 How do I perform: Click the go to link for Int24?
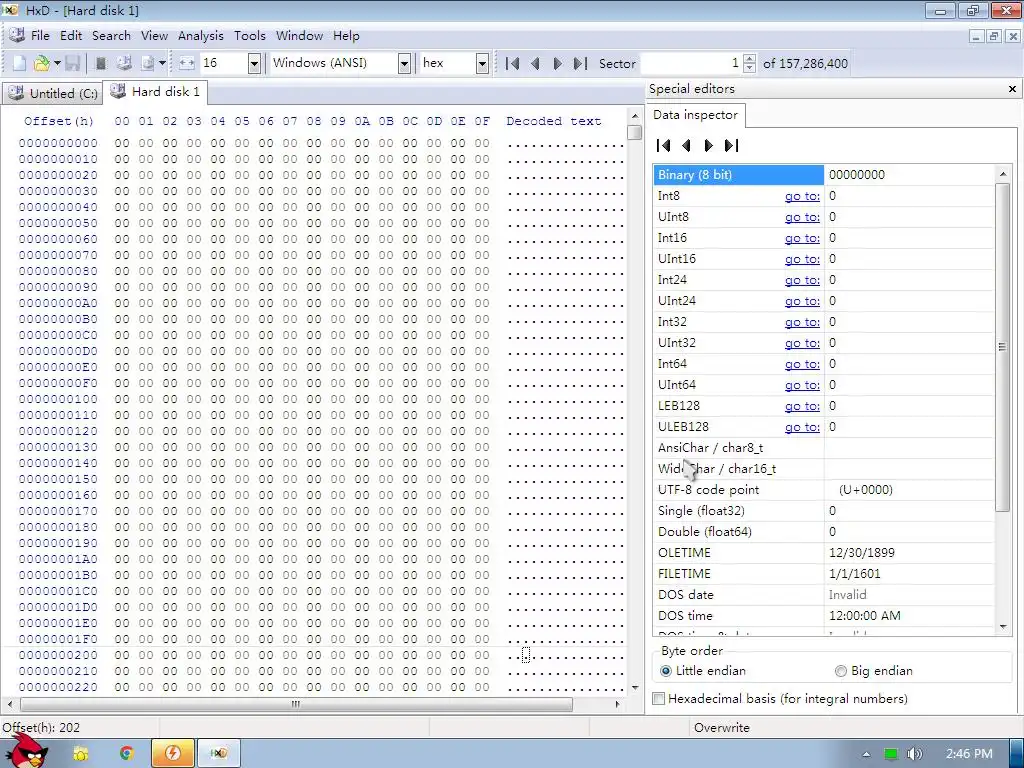click(802, 280)
